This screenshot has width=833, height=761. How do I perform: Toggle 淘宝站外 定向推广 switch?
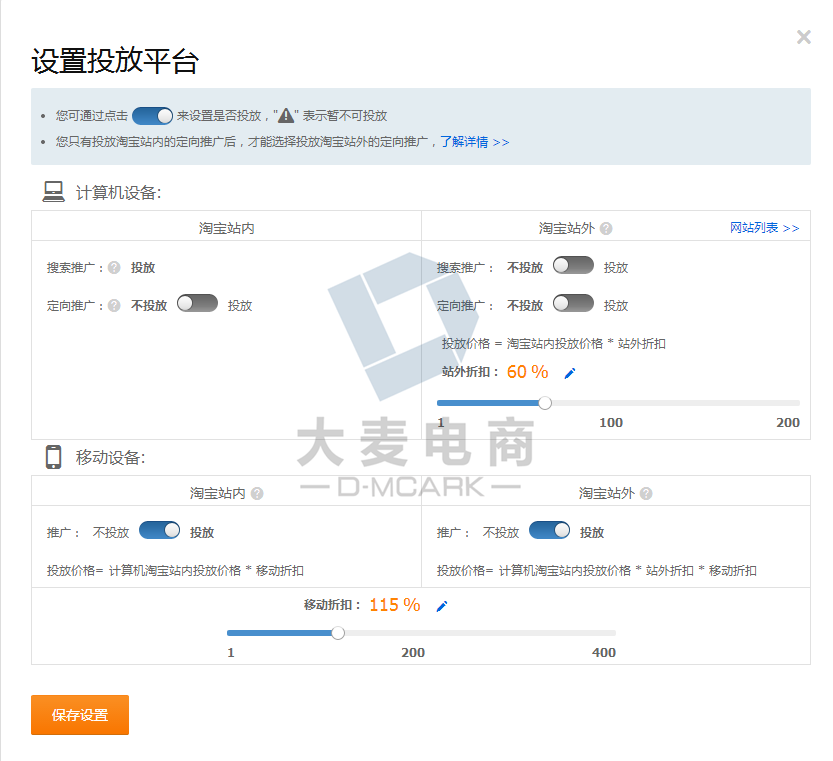(573, 303)
